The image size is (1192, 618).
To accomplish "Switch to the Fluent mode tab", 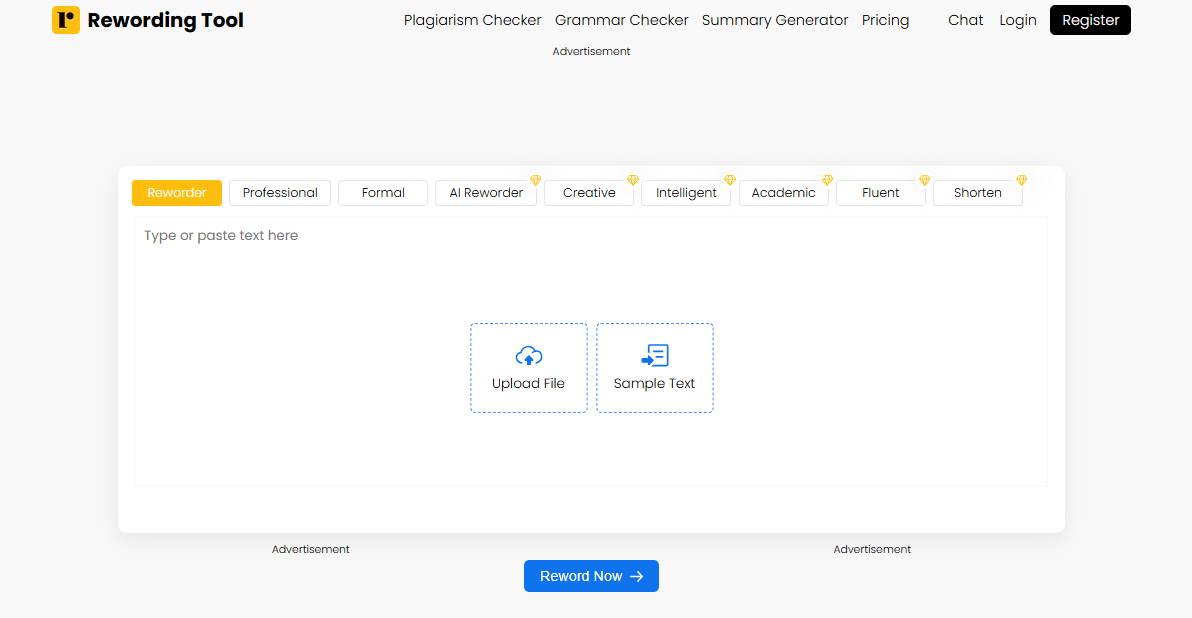I will [880, 193].
